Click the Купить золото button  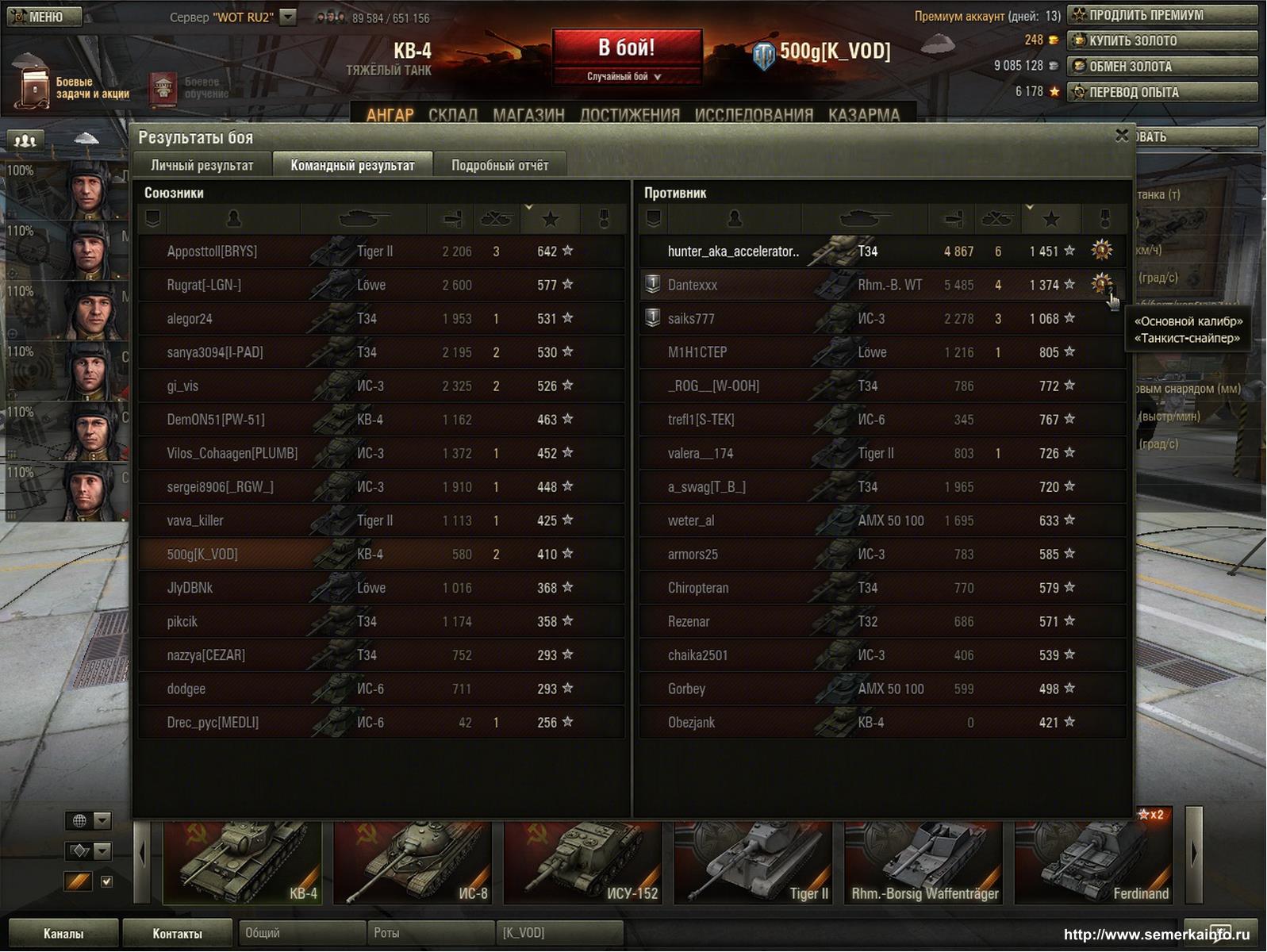click(1162, 40)
